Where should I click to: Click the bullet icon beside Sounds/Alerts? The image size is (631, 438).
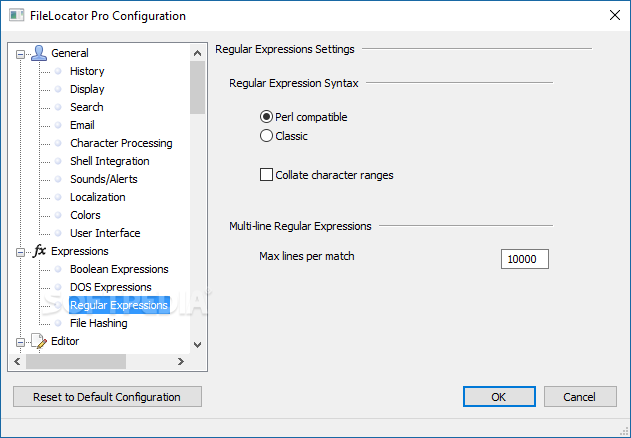58,179
